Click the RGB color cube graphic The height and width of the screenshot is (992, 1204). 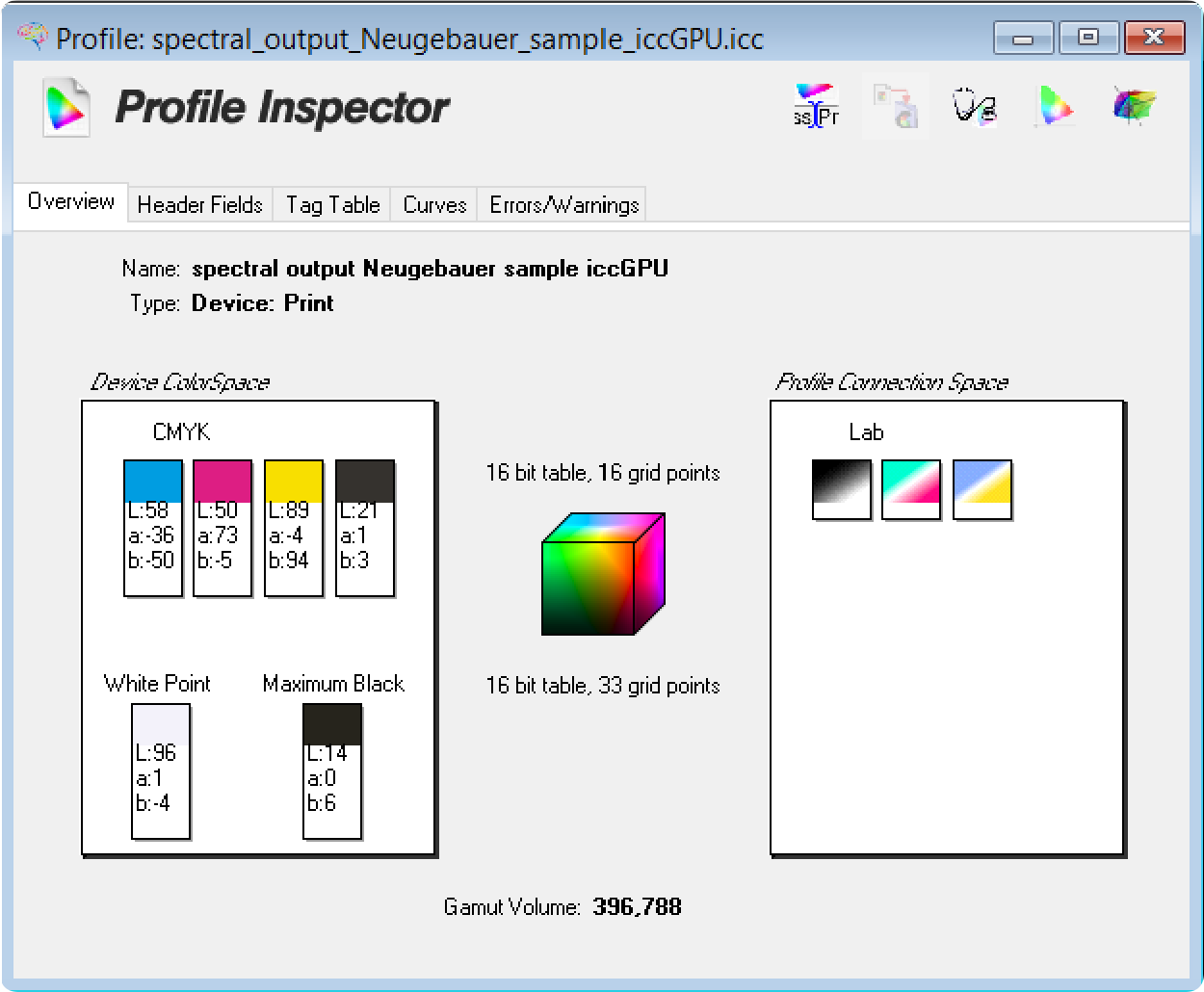click(x=603, y=575)
